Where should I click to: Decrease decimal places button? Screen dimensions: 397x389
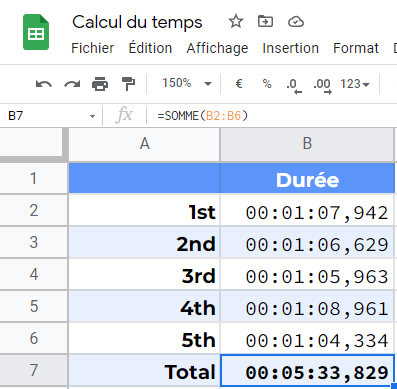click(x=293, y=85)
